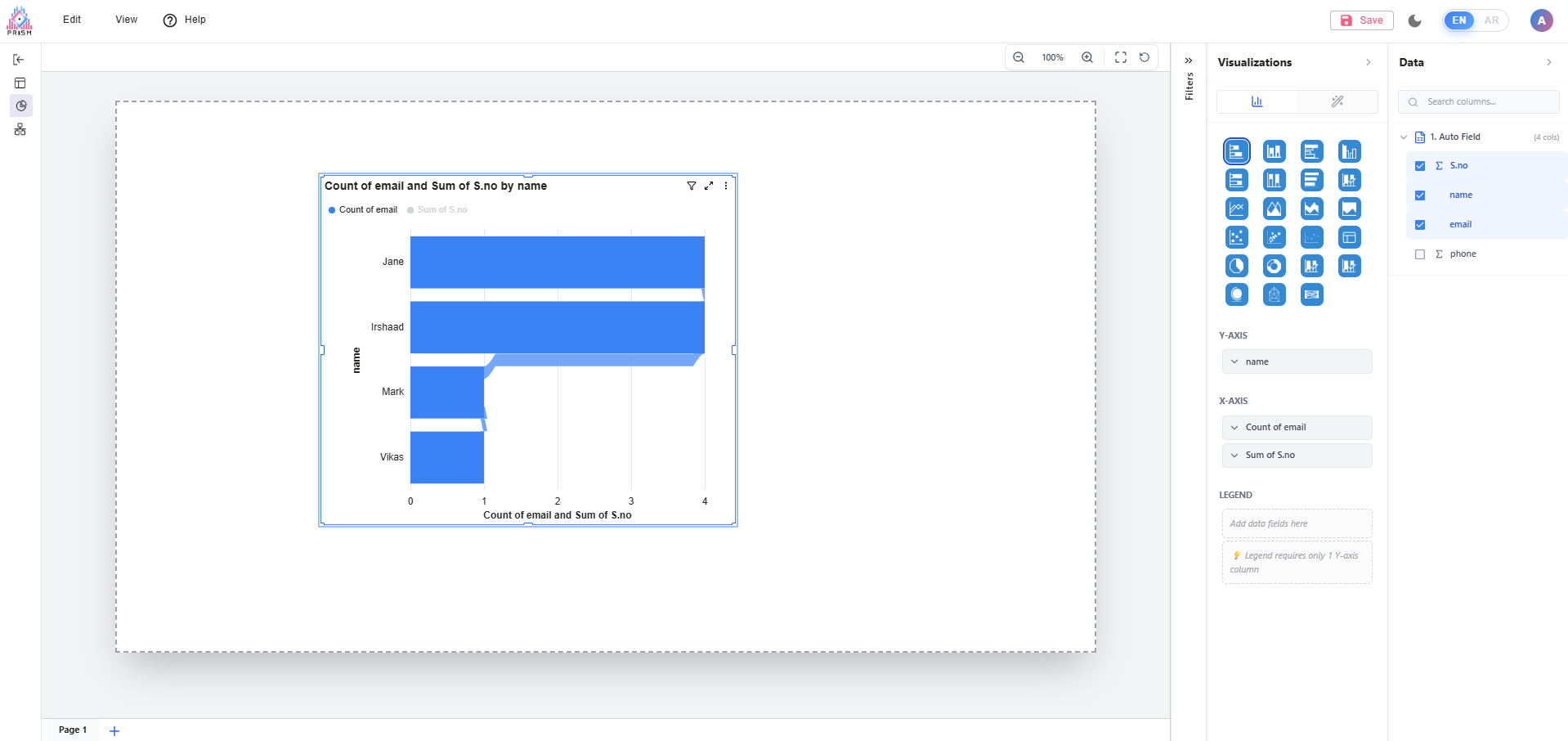Viewport: 1568px width, 741px height.
Task: Switch language to AR
Action: [1491, 20]
